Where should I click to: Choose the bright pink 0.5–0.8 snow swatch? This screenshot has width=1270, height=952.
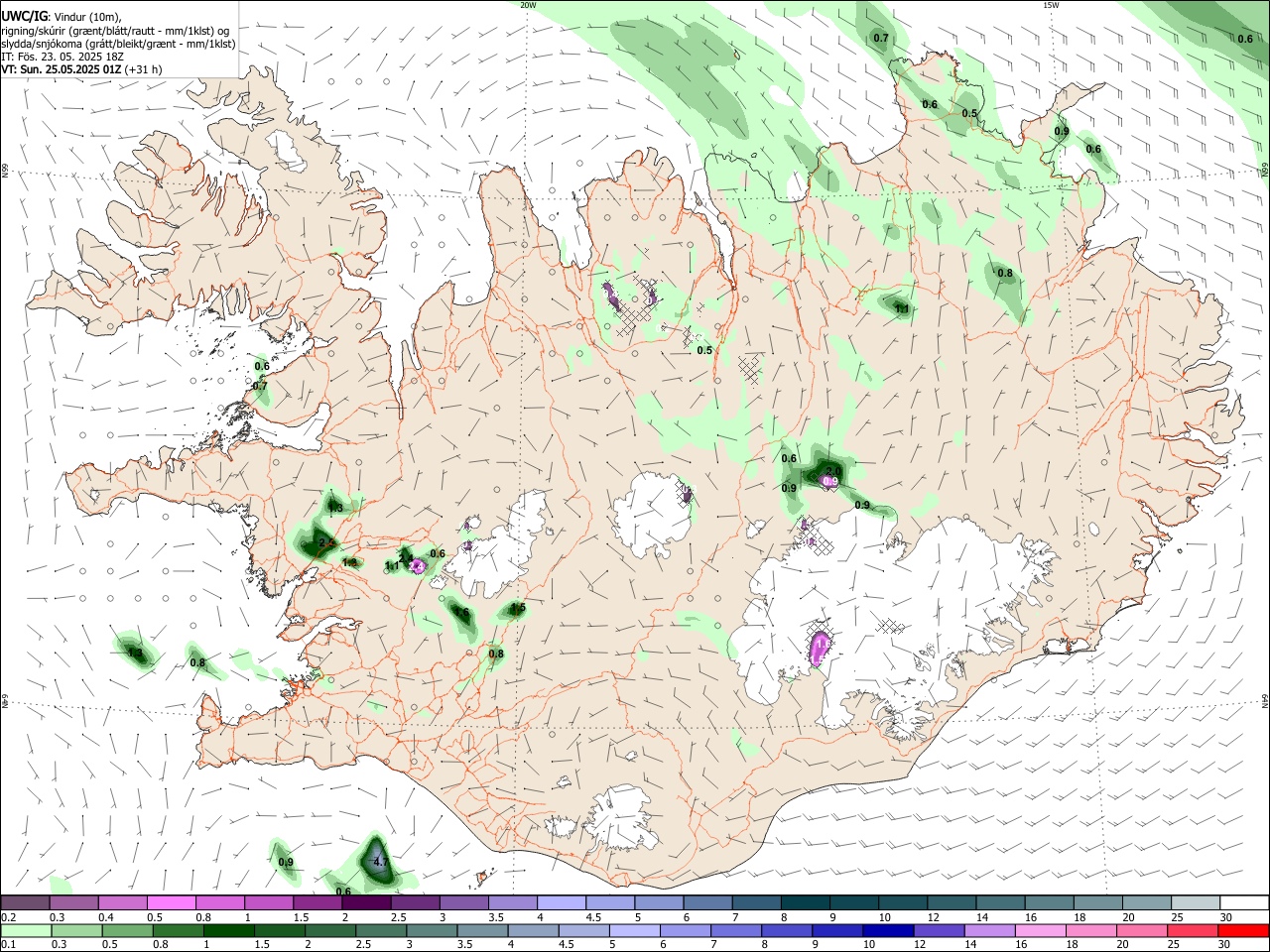pyautogui.click(x=174, y=902)
